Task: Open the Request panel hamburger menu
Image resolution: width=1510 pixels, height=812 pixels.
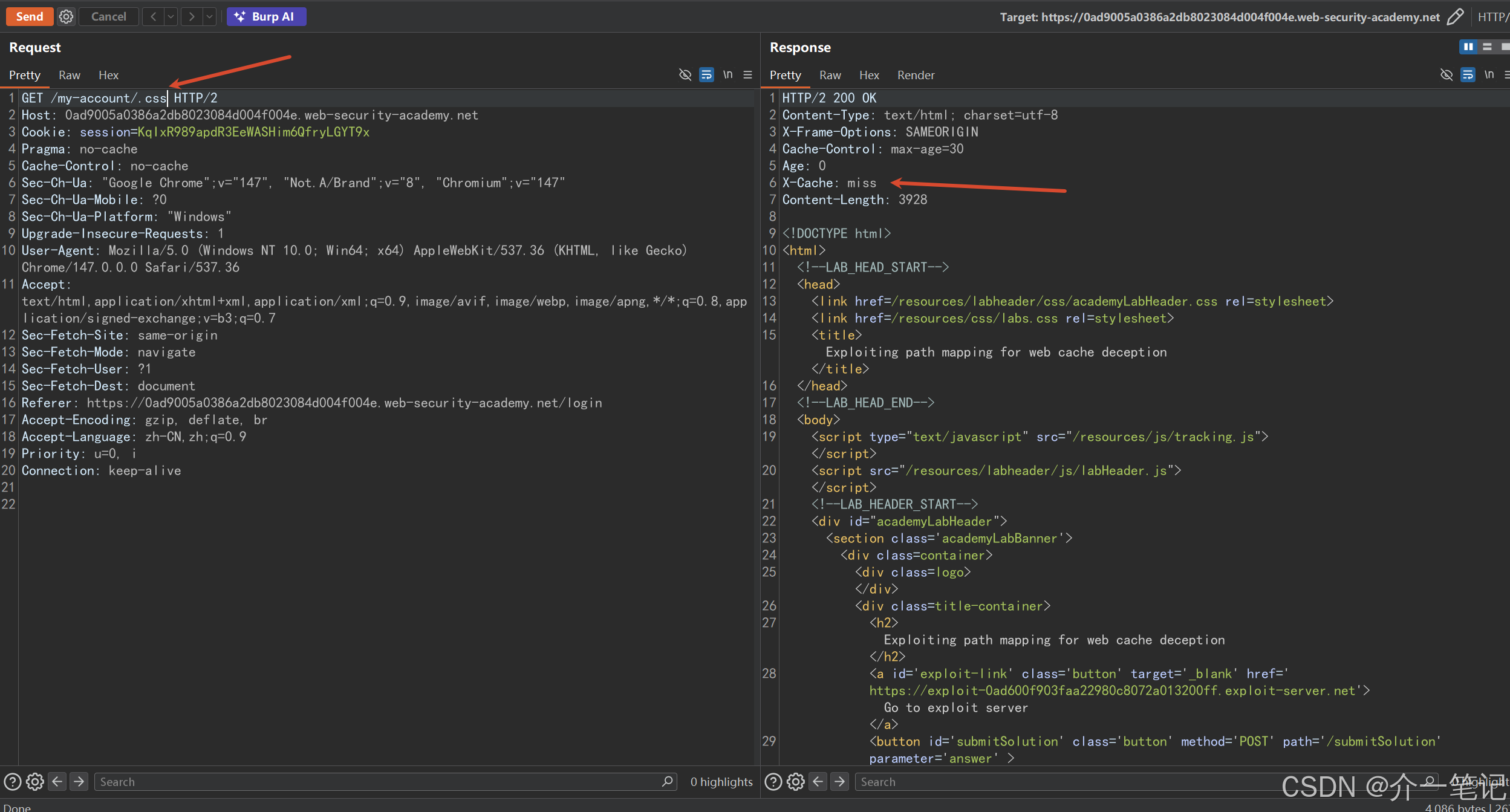Action: pos(747,74)
